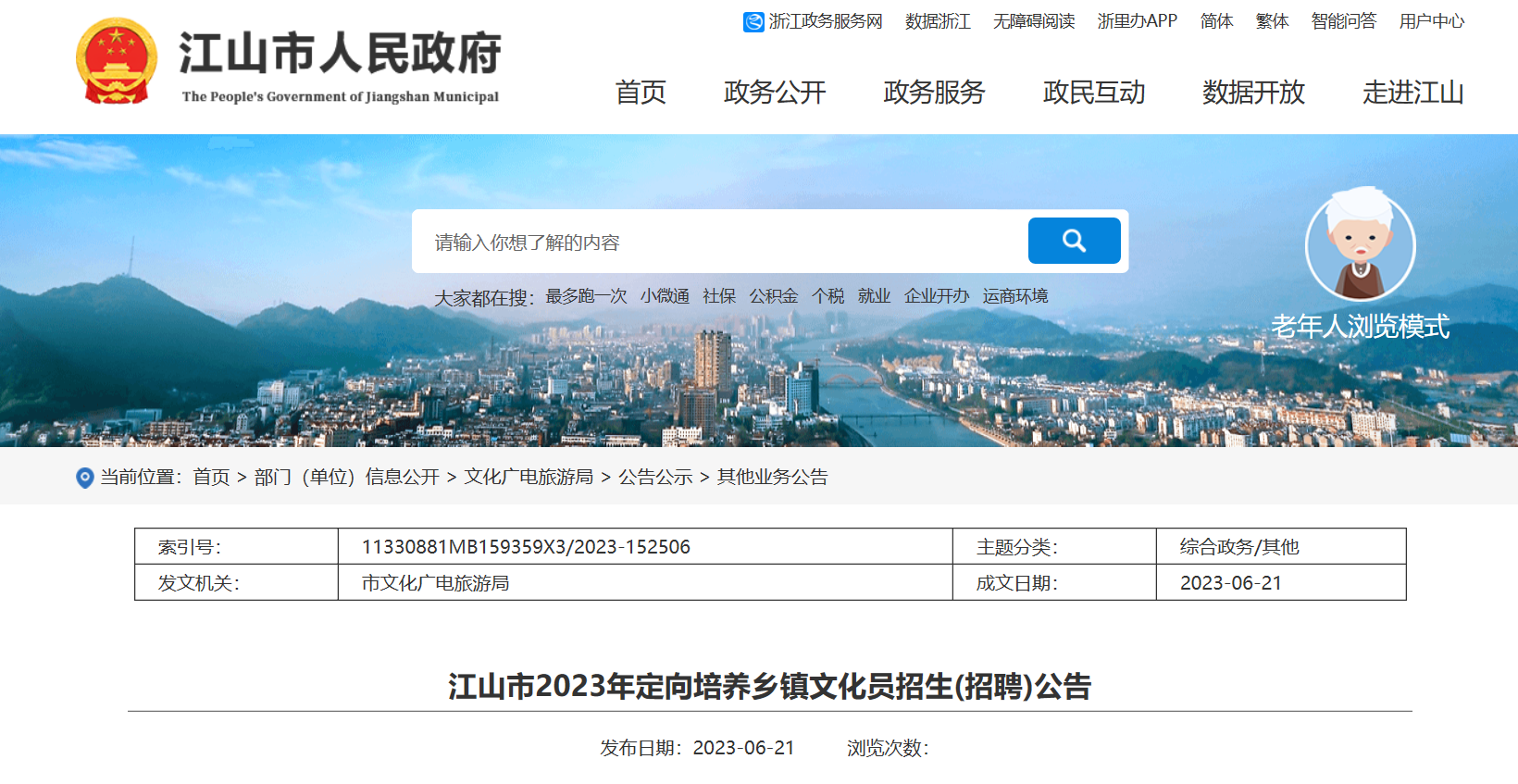Open the 浙江政务服务网 logo icon
The width and height of the screenshot is (1518, 784).
(x=753, y=21)
